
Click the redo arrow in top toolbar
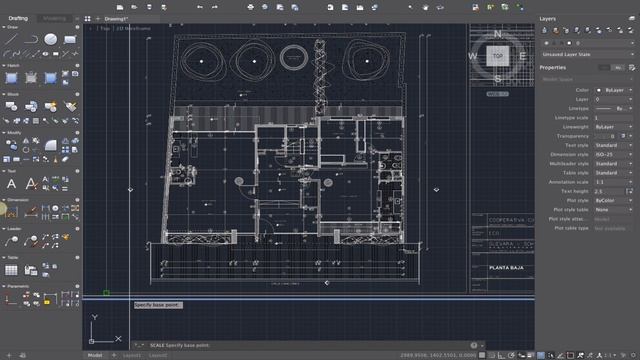215,7
